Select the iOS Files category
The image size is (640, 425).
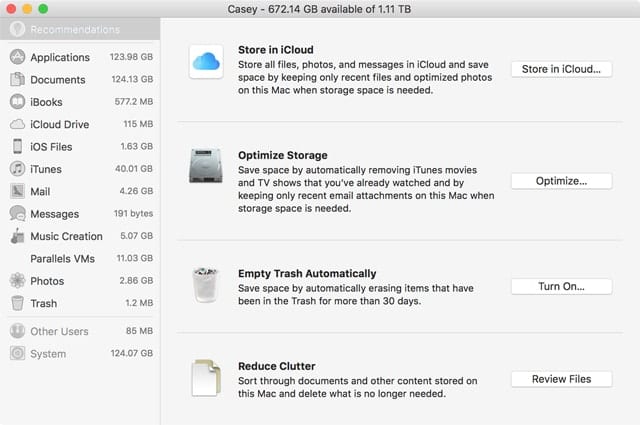(51, 147)
